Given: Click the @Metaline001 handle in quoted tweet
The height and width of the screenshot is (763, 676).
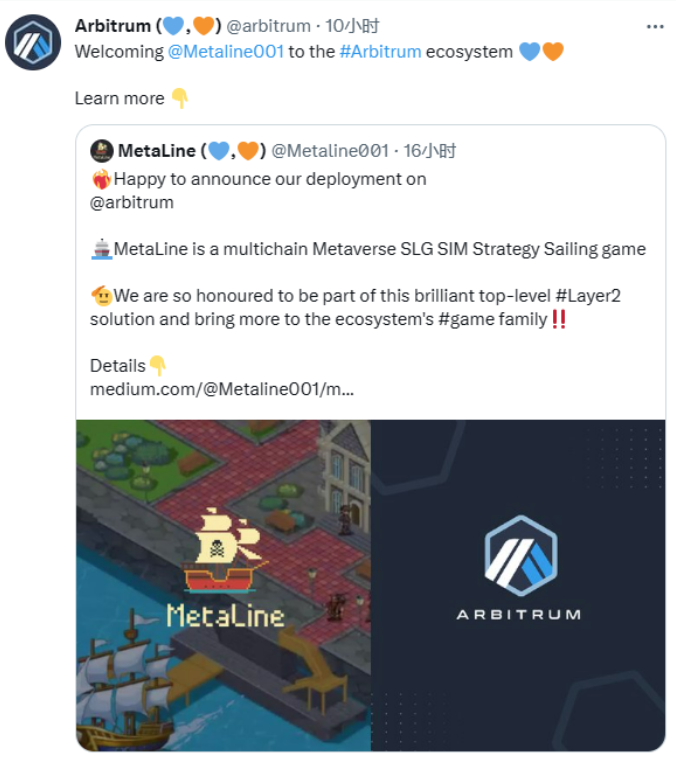Looking at the screenshot, I should [330, 151].
